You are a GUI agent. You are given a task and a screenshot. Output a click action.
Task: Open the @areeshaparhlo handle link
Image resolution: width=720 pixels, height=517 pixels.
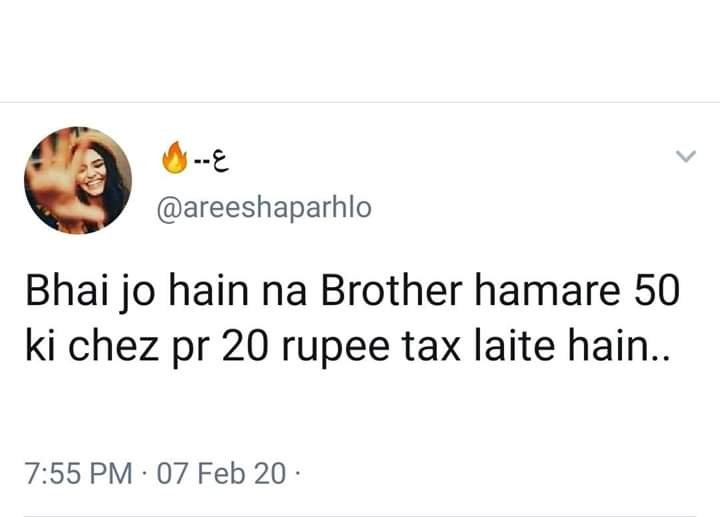click(264, 209)
